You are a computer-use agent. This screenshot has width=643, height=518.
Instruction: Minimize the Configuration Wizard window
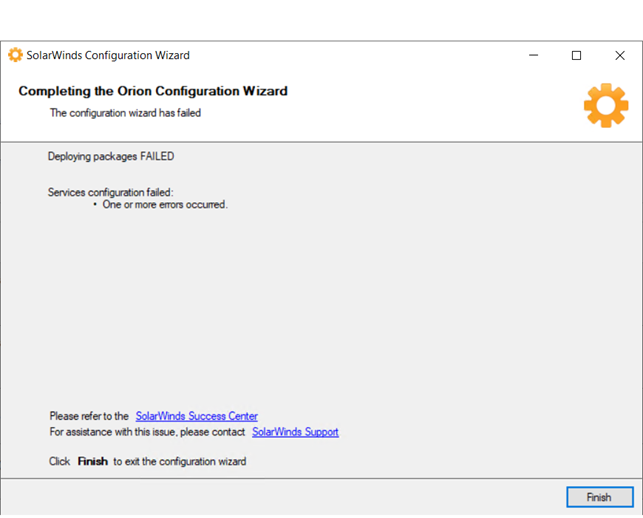[x=534, y=55]
